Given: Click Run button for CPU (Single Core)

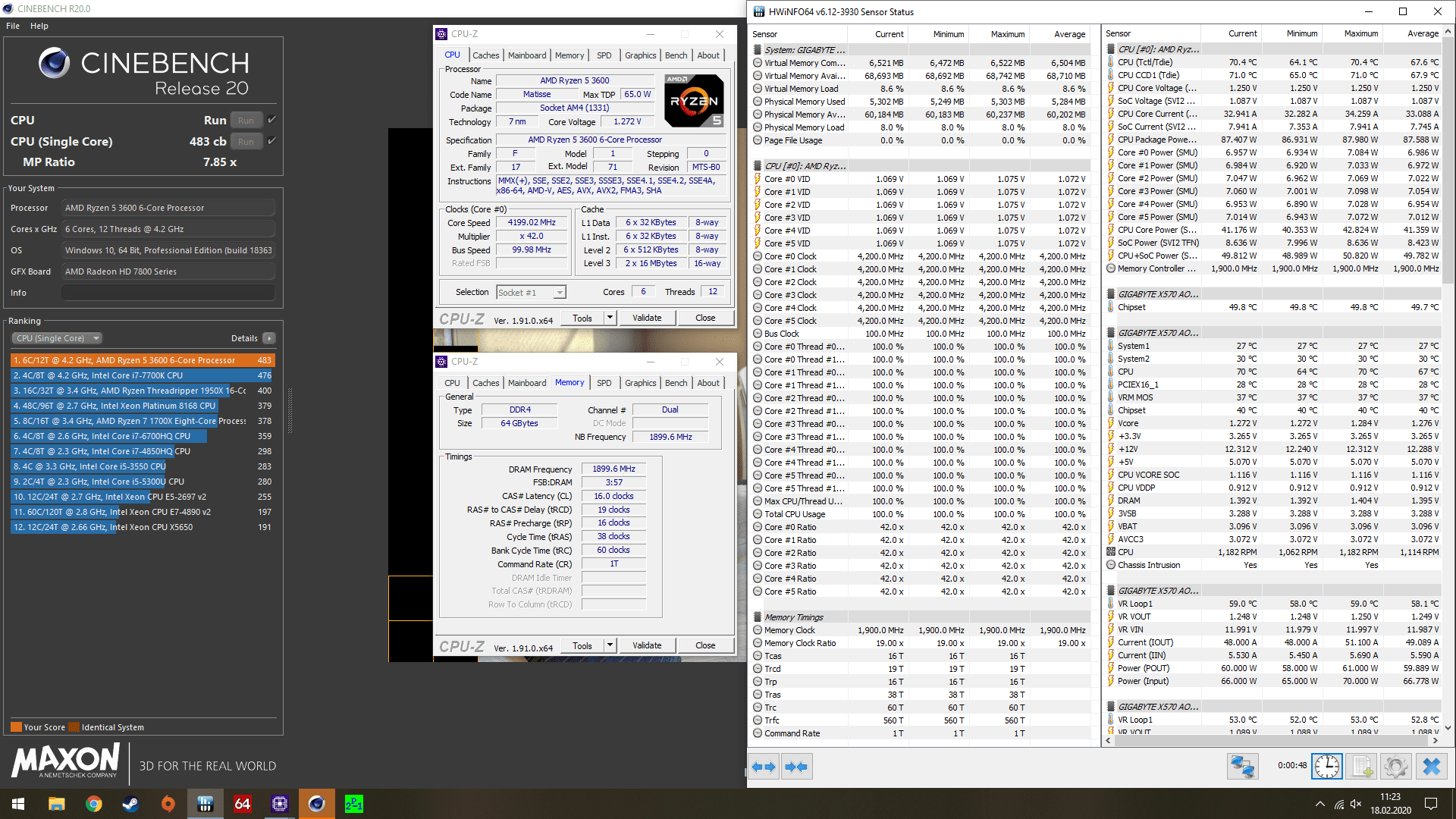Looking at the screenshot, I should pos(246,141).
